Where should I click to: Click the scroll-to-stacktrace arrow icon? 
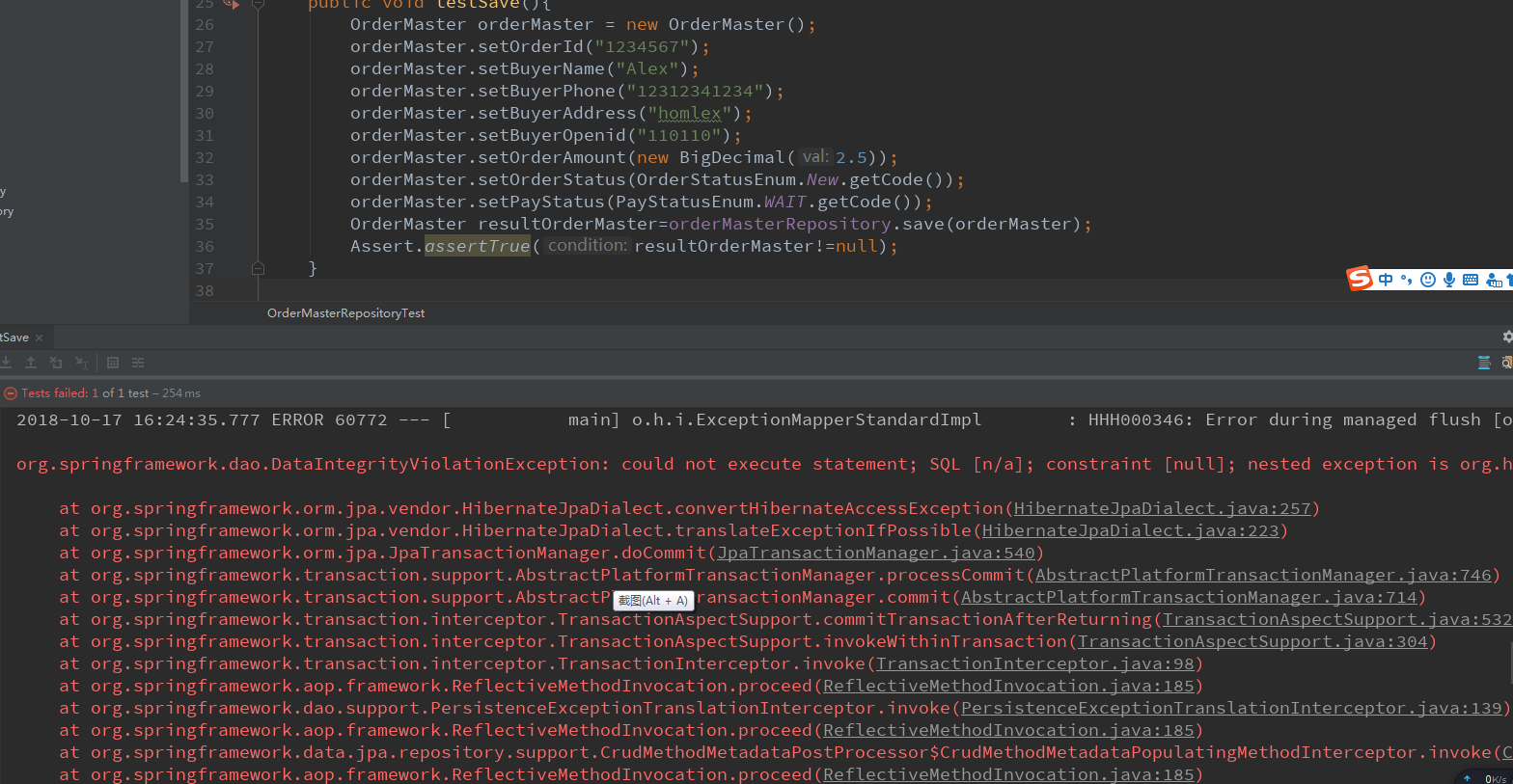(x=82, y=363)
